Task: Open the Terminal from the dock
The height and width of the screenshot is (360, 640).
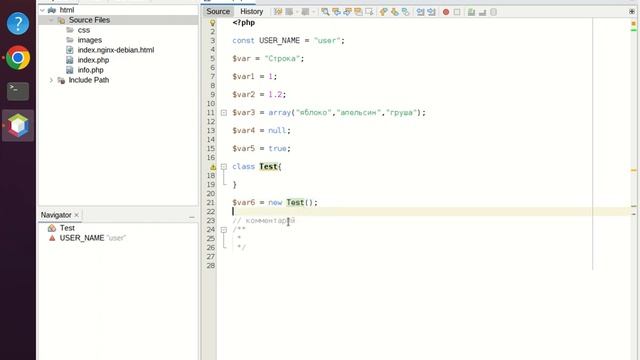Action: [18, 91]
